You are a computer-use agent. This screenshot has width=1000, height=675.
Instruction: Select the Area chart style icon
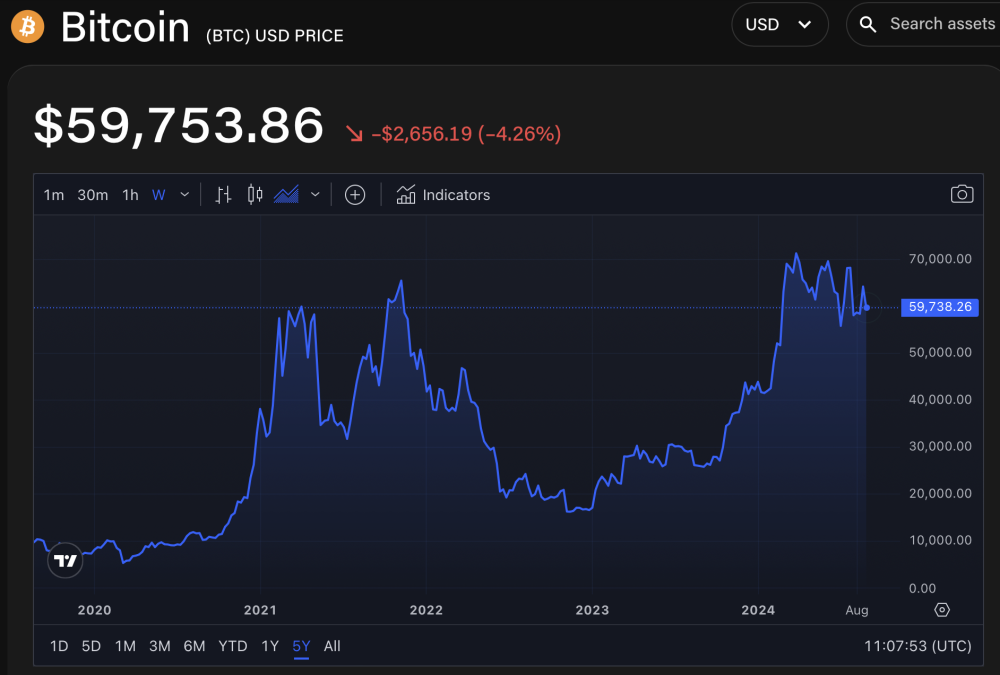click(x=287, y=195)
